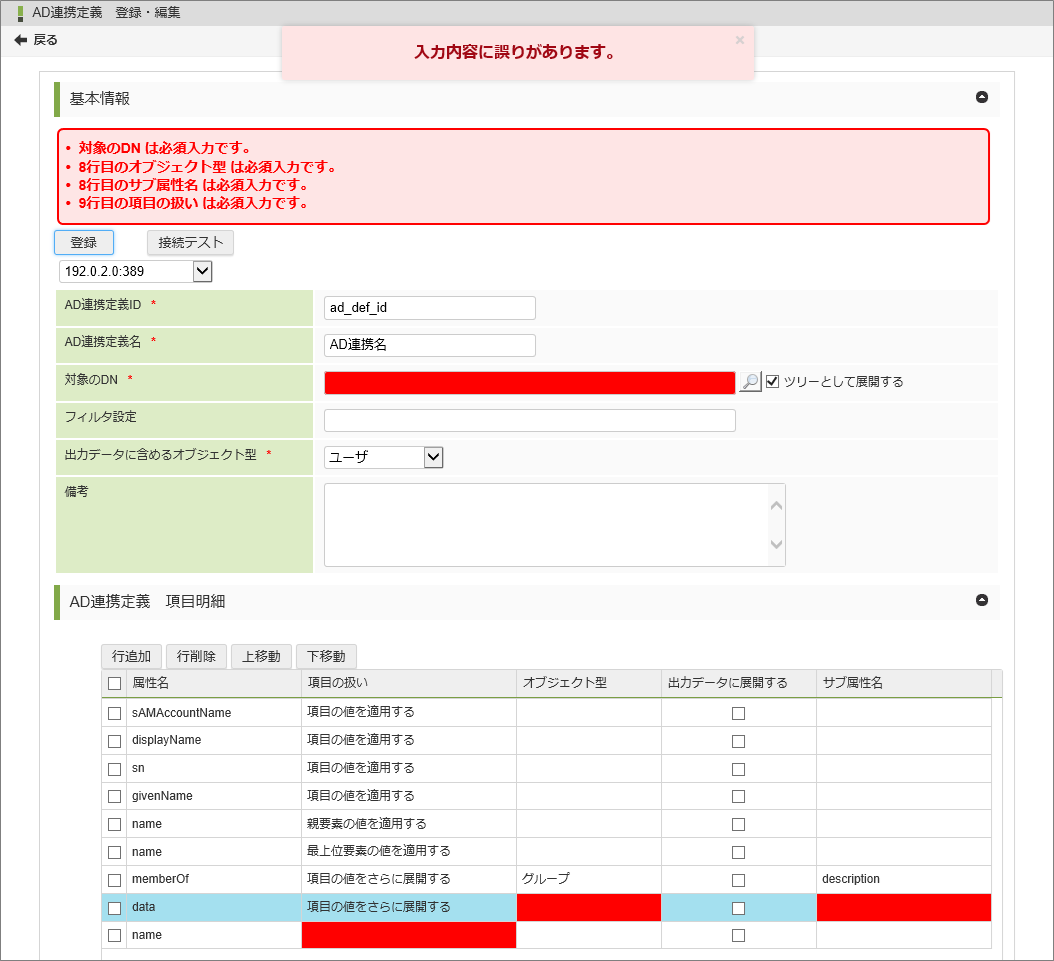Image resolution: width=1054 pixels, height=961 pixels.
Task: Open the 192.0.2.0:389 server dropdown
Action: [x=202, y=271]
